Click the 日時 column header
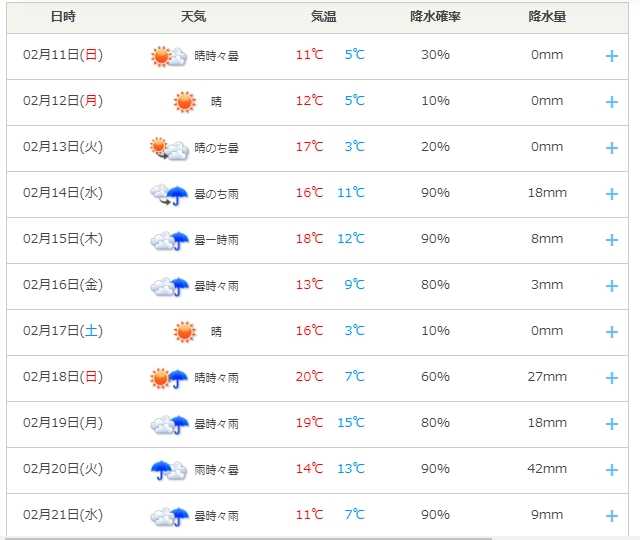Viewport: 640px width, 540px height. [x=62, y=17]
